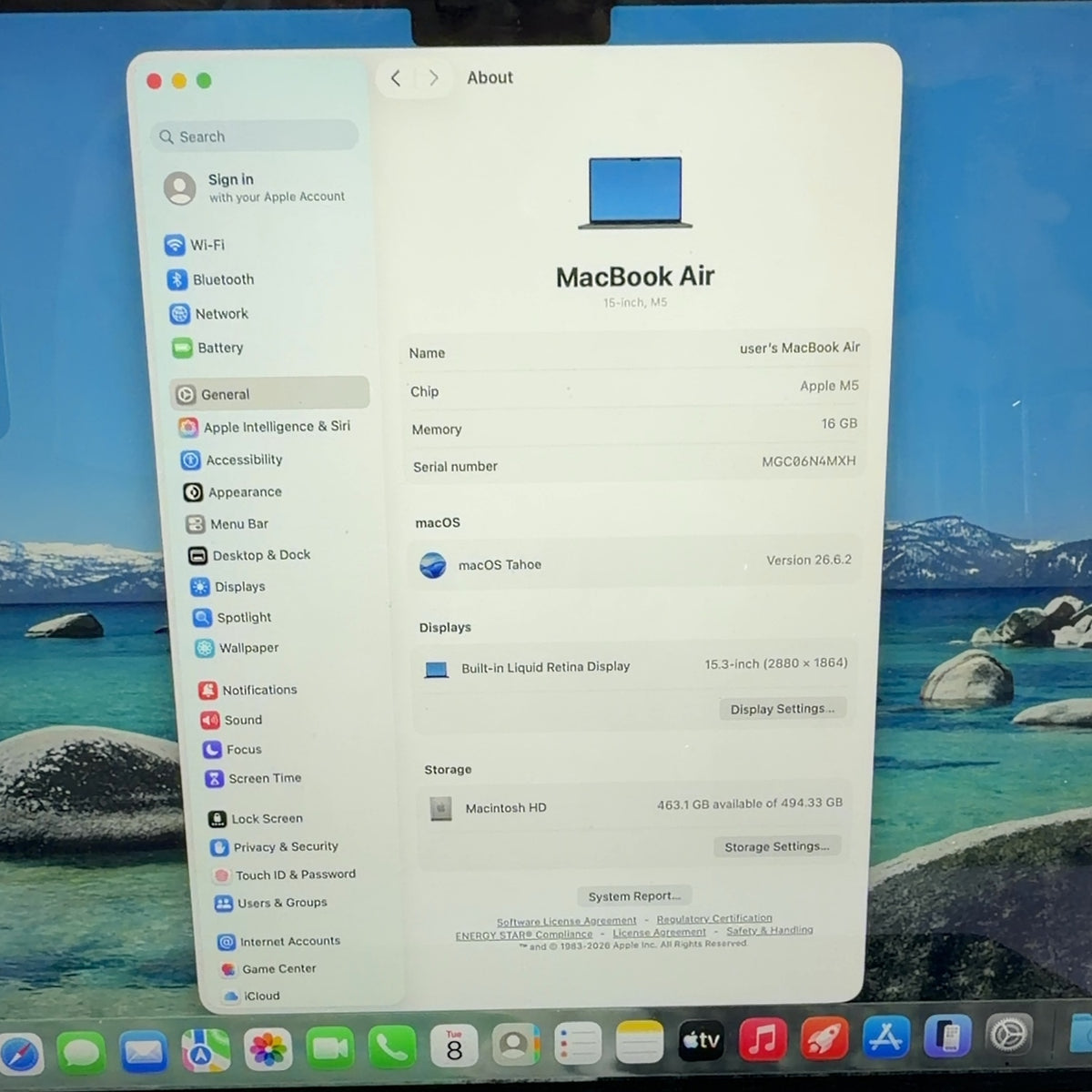Open iPhone Mirroring from the Dock
1092x1092 pixels.
(947, 1036)
